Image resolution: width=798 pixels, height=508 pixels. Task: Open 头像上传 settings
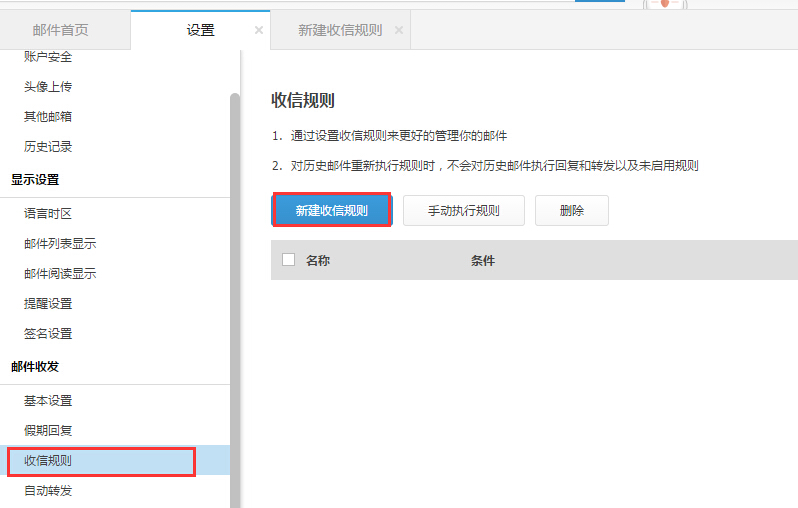(x=48, y=87)
